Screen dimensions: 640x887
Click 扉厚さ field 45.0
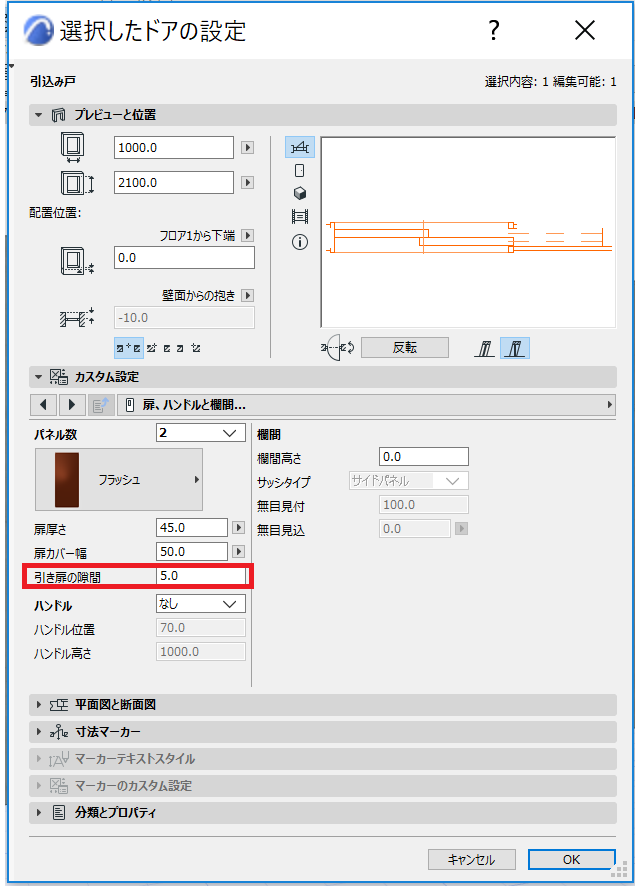192,528
